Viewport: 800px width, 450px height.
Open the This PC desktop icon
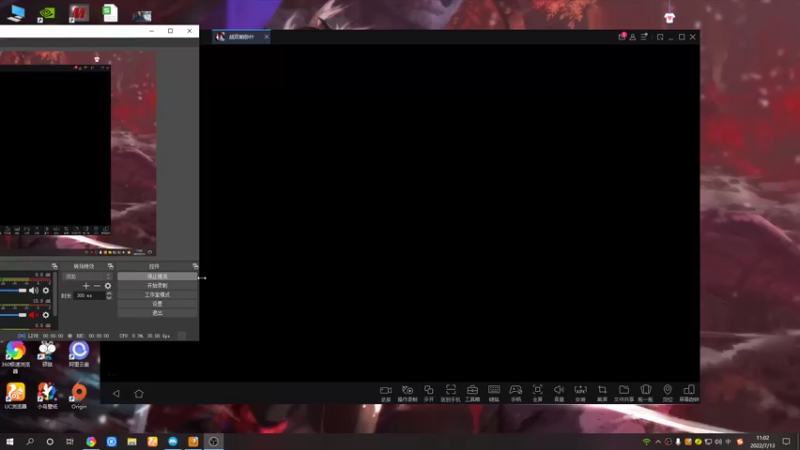[15, 13]
